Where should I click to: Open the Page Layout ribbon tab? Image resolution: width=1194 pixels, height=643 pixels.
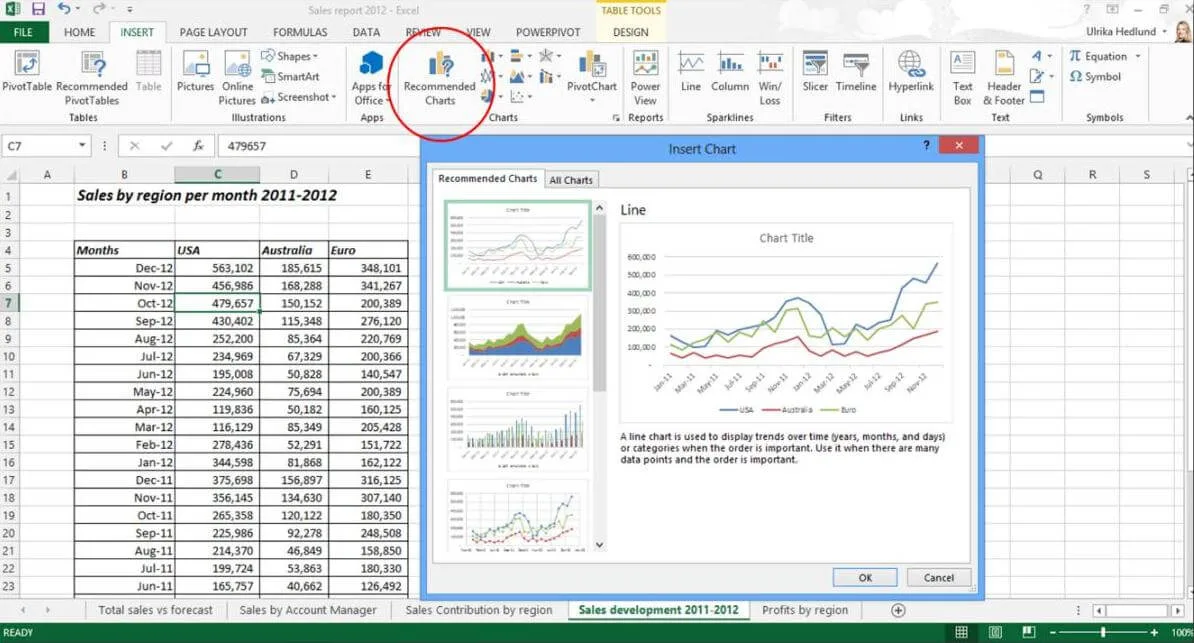[213, 32]
